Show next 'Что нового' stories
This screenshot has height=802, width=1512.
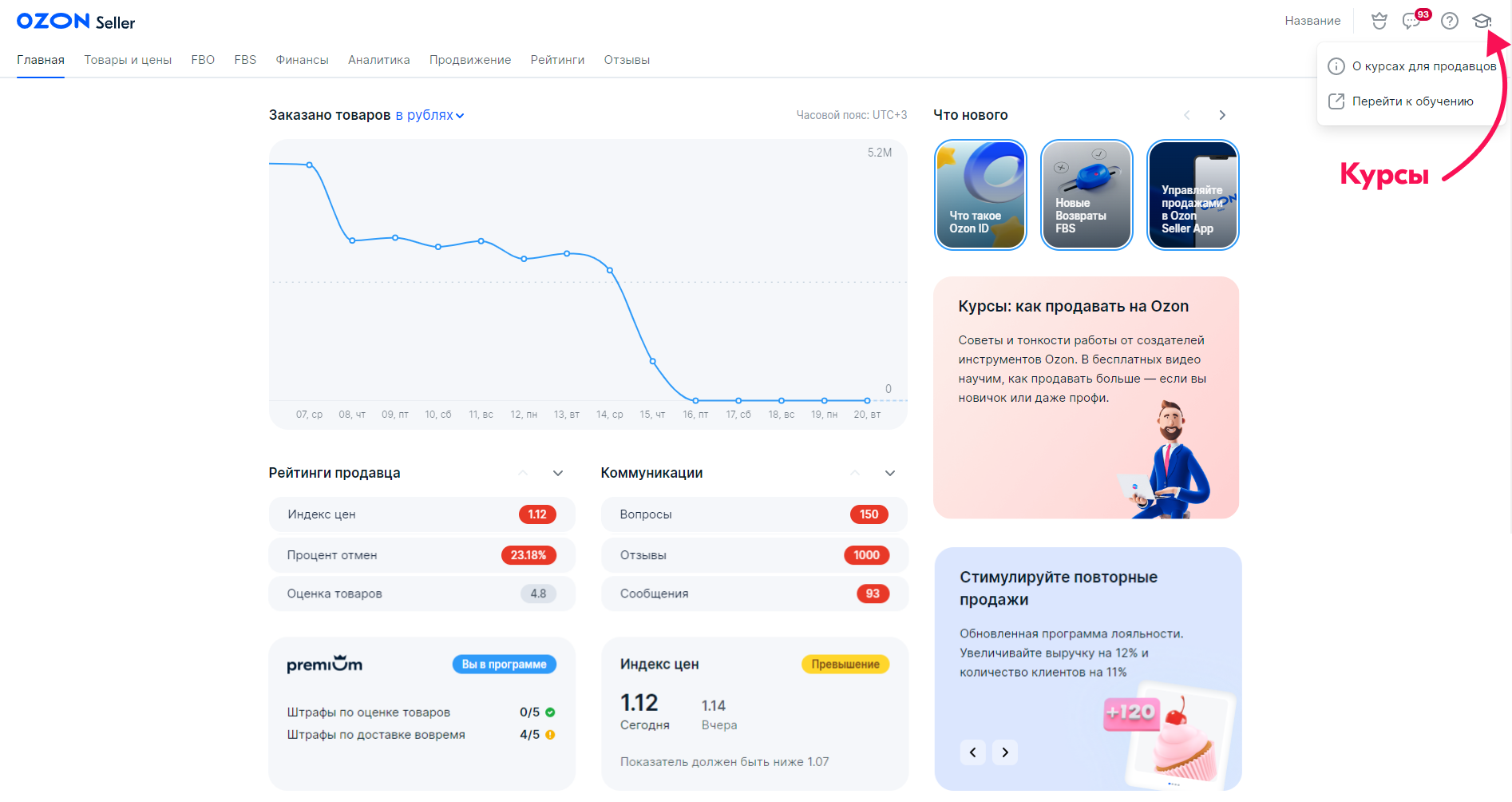coord(1222,115)
